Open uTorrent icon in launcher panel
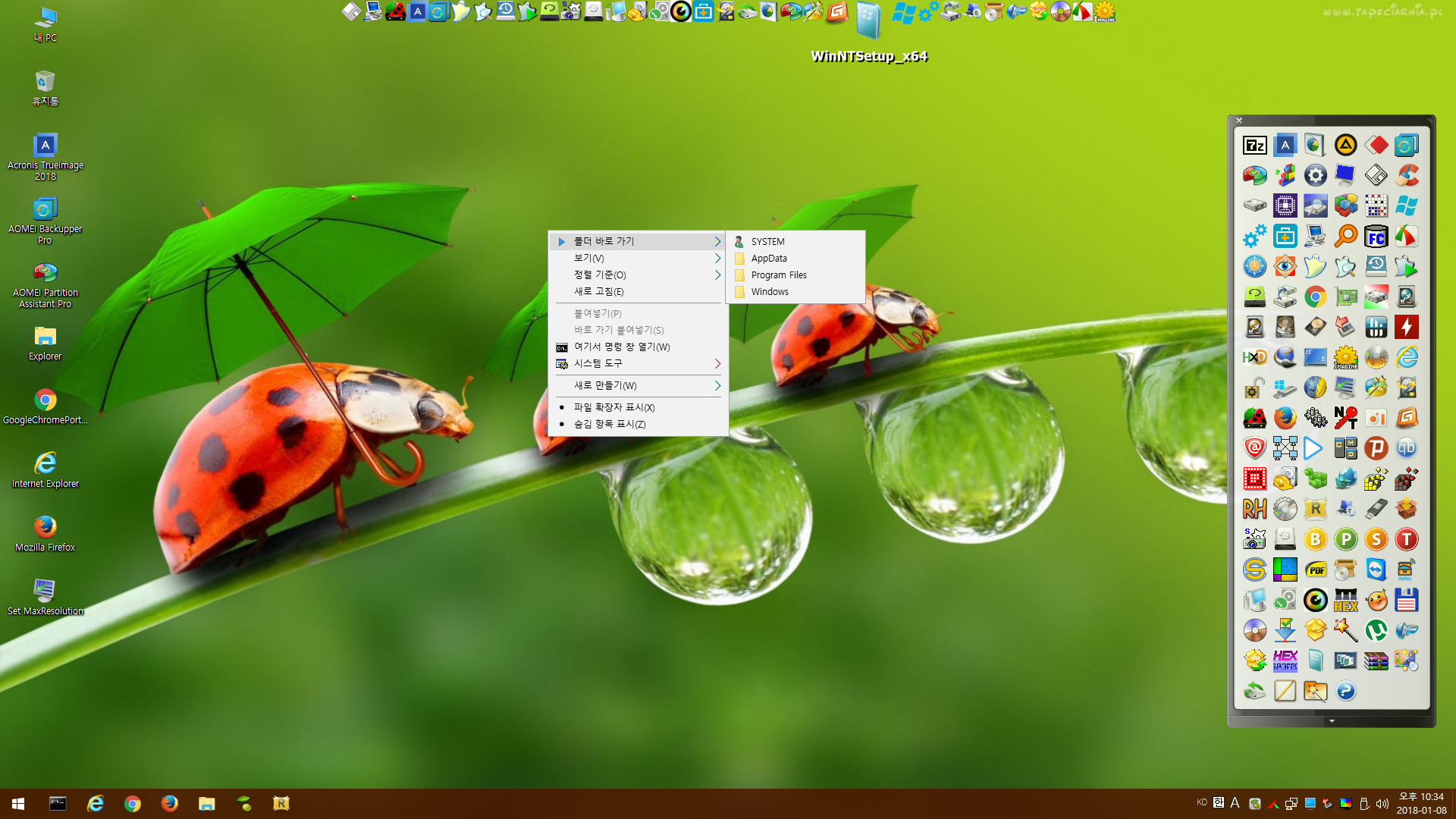The image size is (1456, 819). point(1376,630)
